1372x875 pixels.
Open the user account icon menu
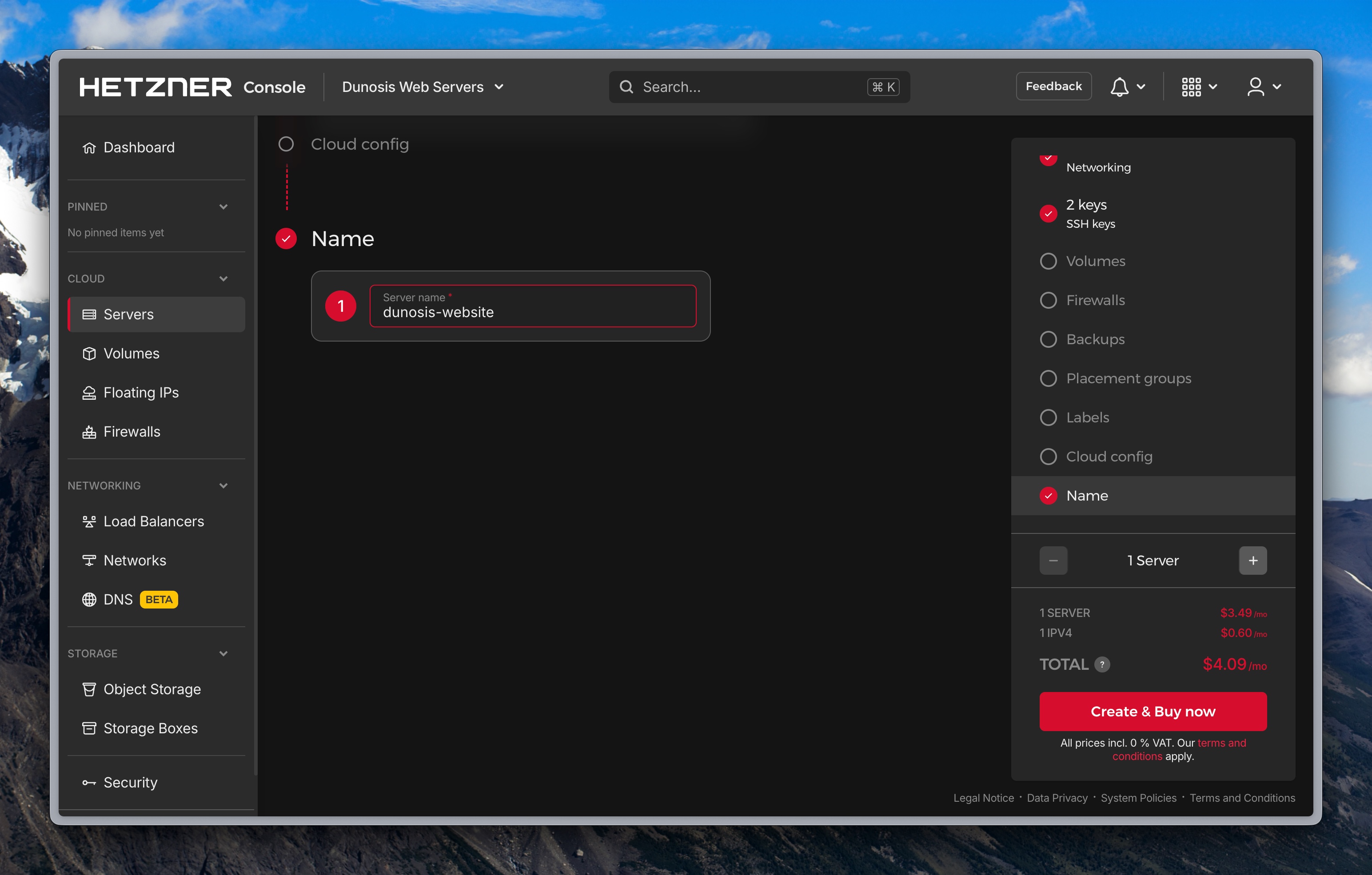1256,87
